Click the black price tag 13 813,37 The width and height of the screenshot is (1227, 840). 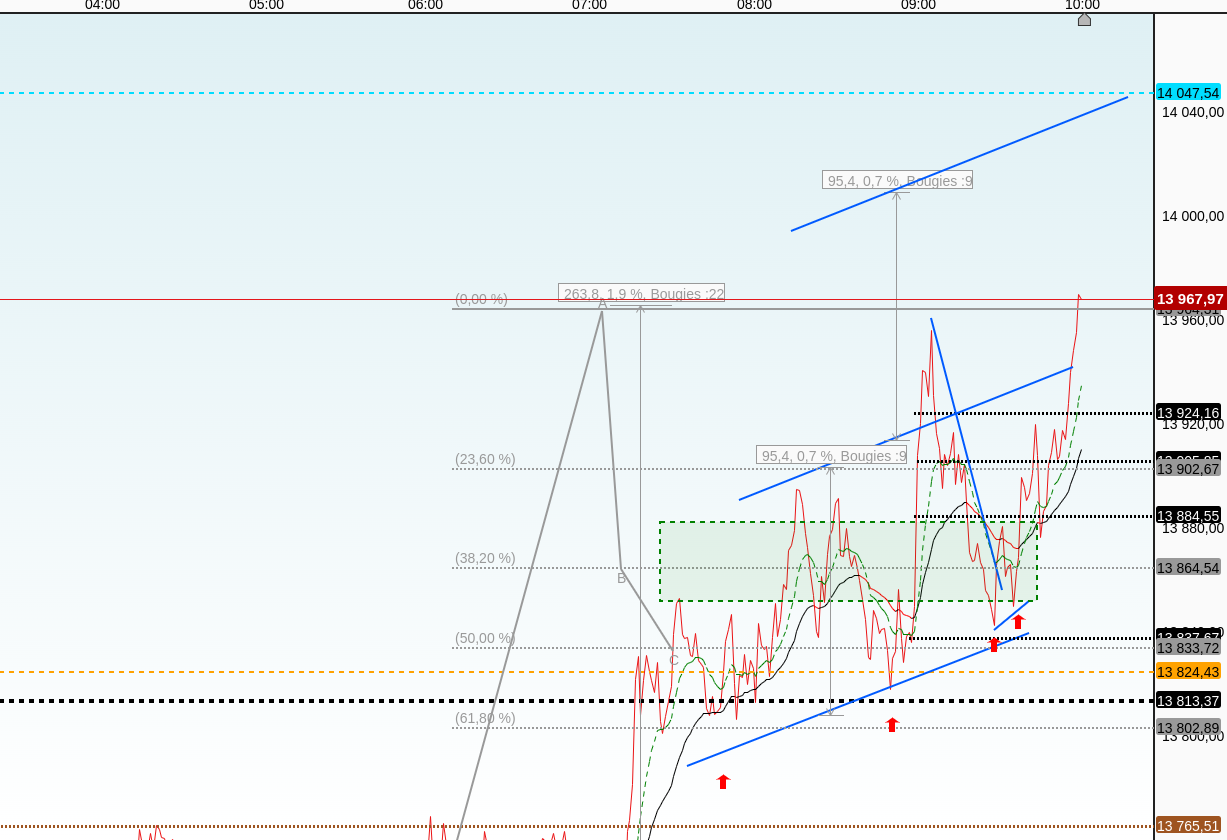point(1188,700)
